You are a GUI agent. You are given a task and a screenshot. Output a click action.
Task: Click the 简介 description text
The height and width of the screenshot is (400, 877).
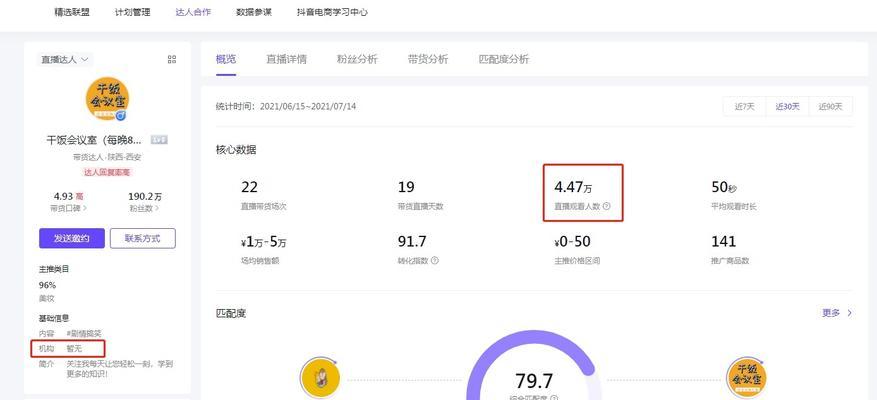[120, 369]
